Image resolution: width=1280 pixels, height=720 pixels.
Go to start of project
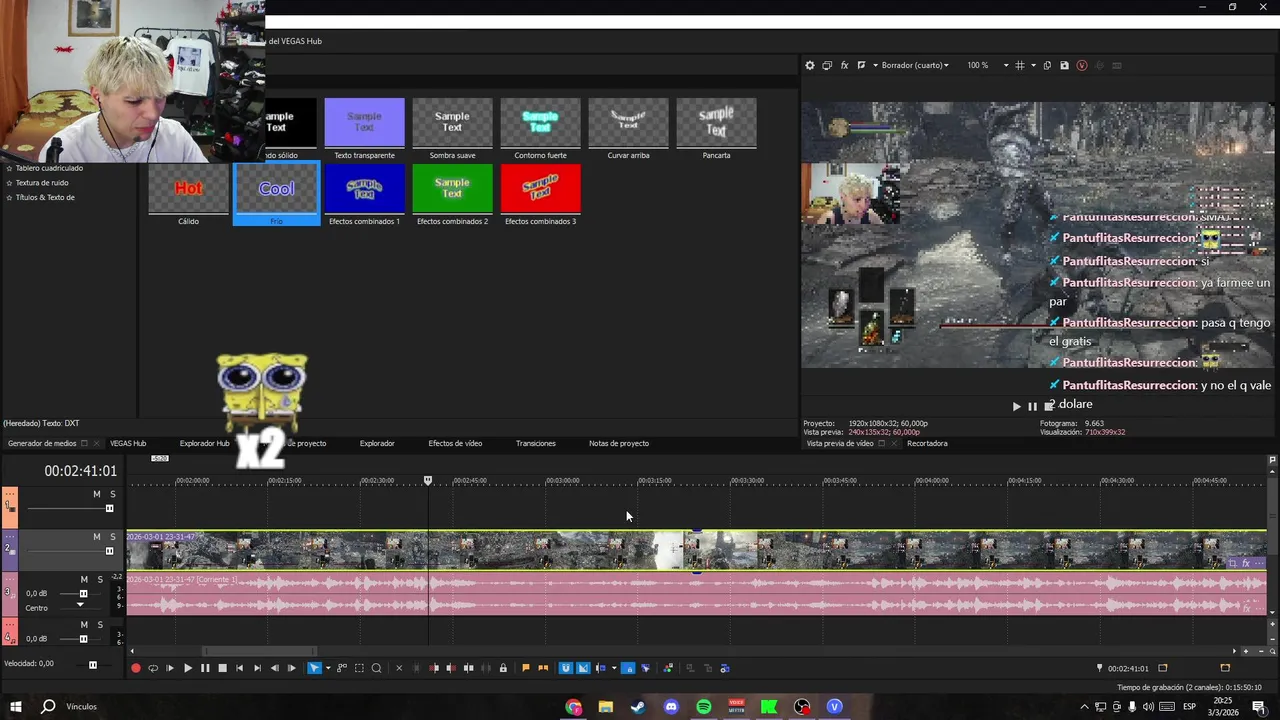(x=239, y=668)
